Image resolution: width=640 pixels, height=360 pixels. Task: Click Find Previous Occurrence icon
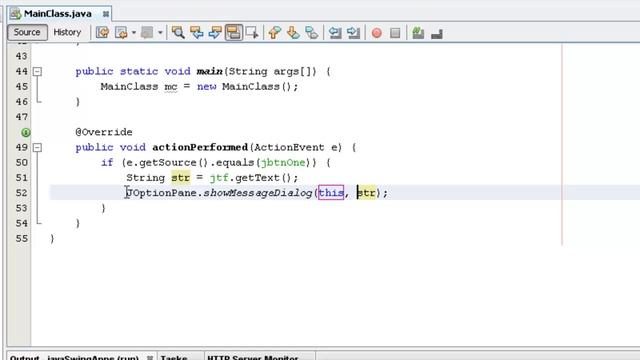[x=197, y=33]
